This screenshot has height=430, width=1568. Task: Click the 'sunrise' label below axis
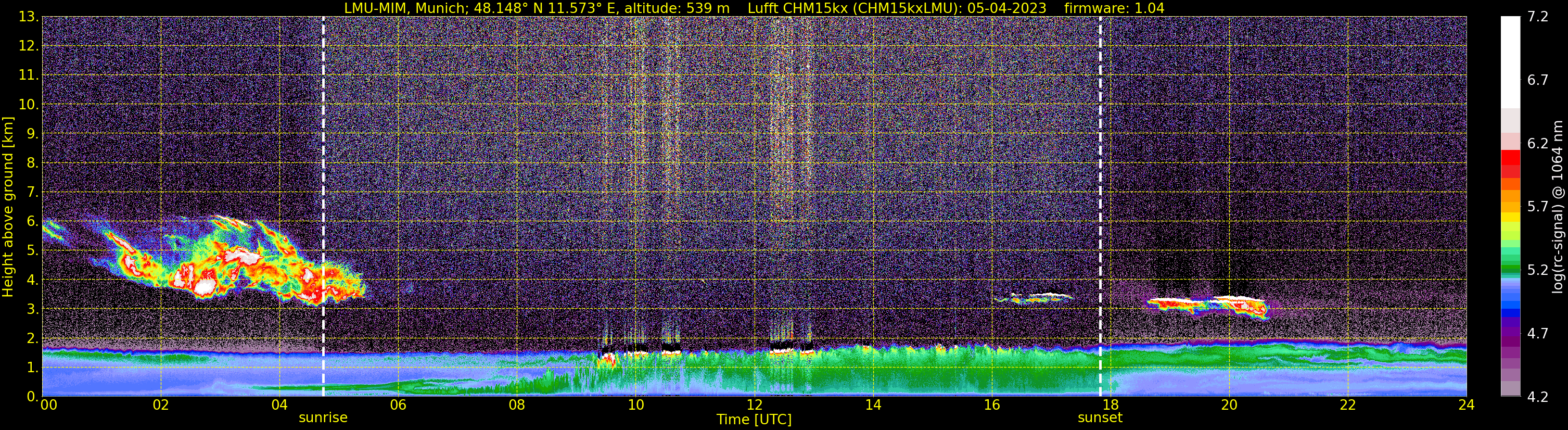pyautogui.click(x=323, y=418)
